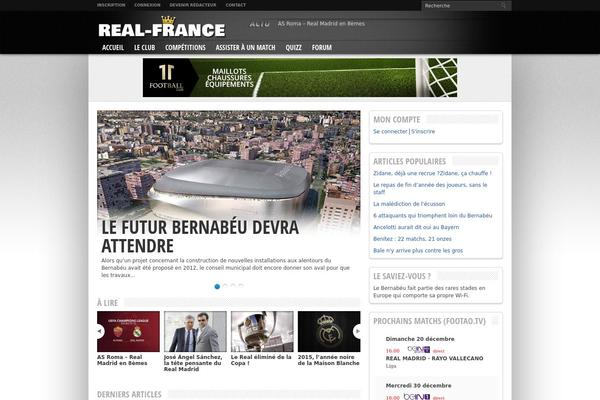Click Se connecter link
The width and height of the screenshot is (600, 400).
pos(390,131)
